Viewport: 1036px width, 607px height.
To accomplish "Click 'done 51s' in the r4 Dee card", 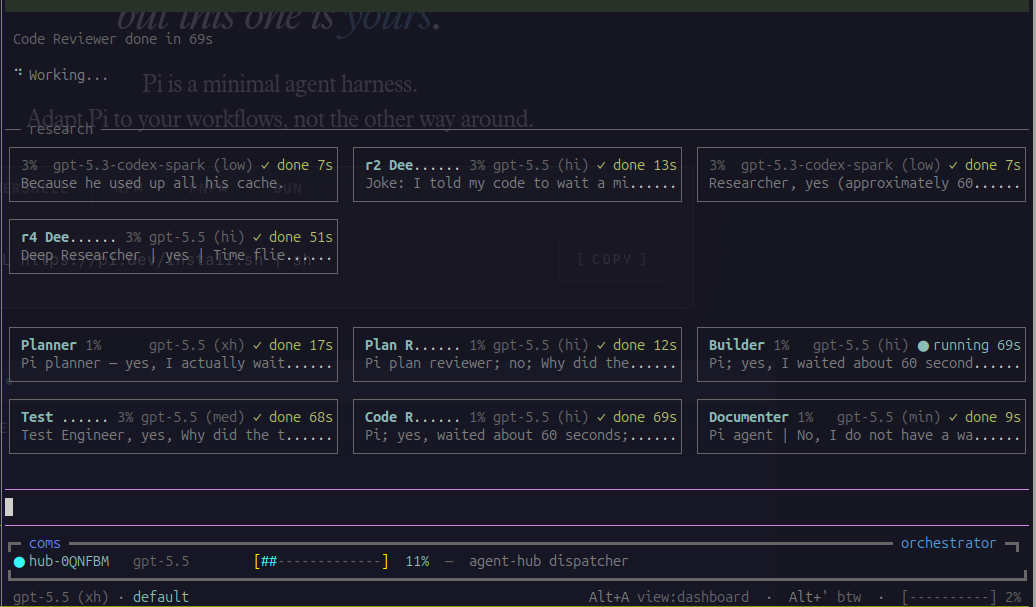I will (x=301, y=236).
